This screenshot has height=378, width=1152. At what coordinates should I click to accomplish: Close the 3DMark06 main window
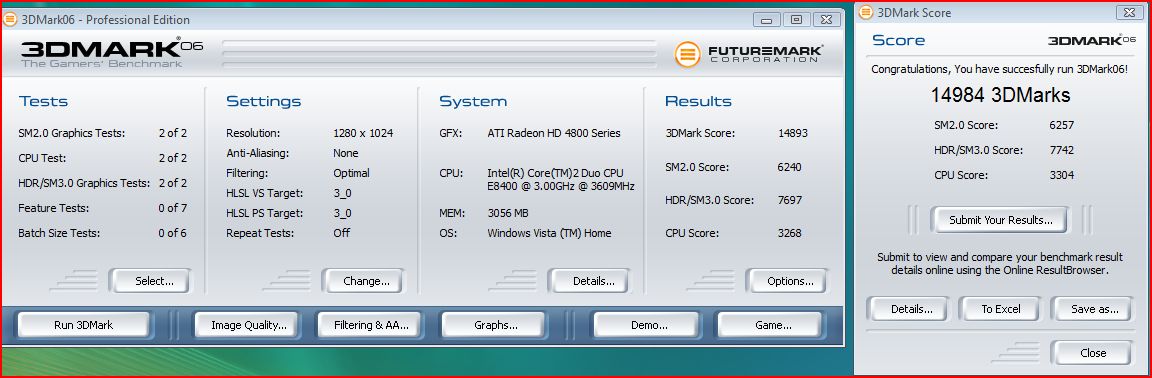coord(826,20)
